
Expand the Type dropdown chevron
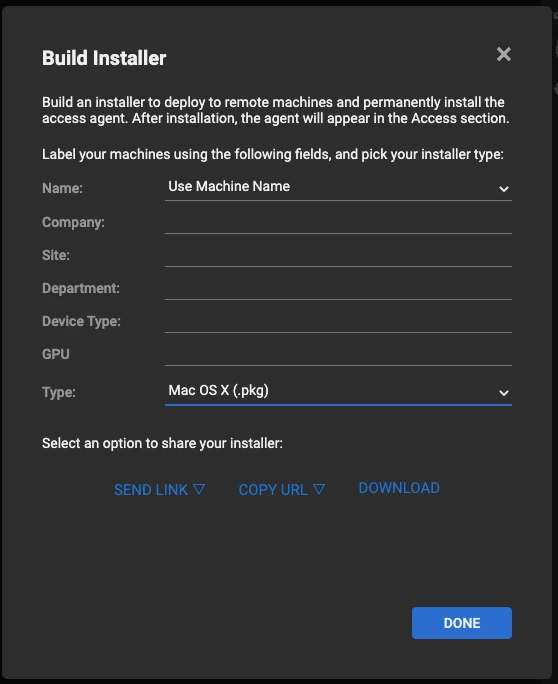[x=503, y=393]
